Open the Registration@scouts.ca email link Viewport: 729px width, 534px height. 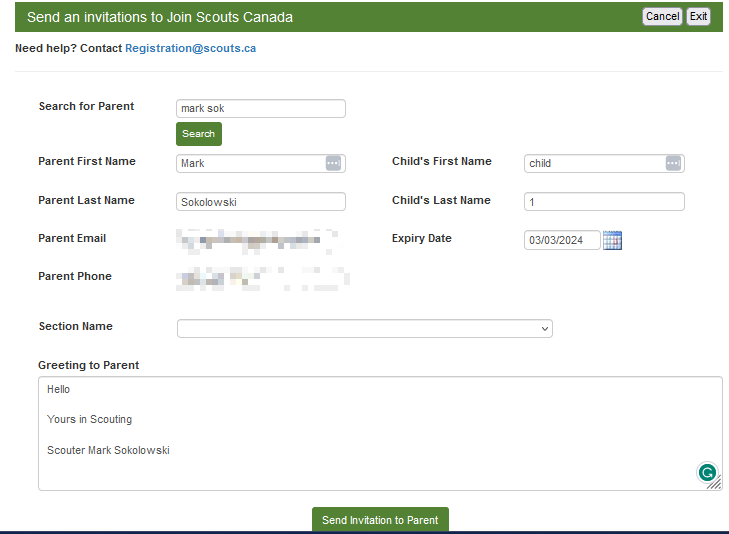pos(191,48)
